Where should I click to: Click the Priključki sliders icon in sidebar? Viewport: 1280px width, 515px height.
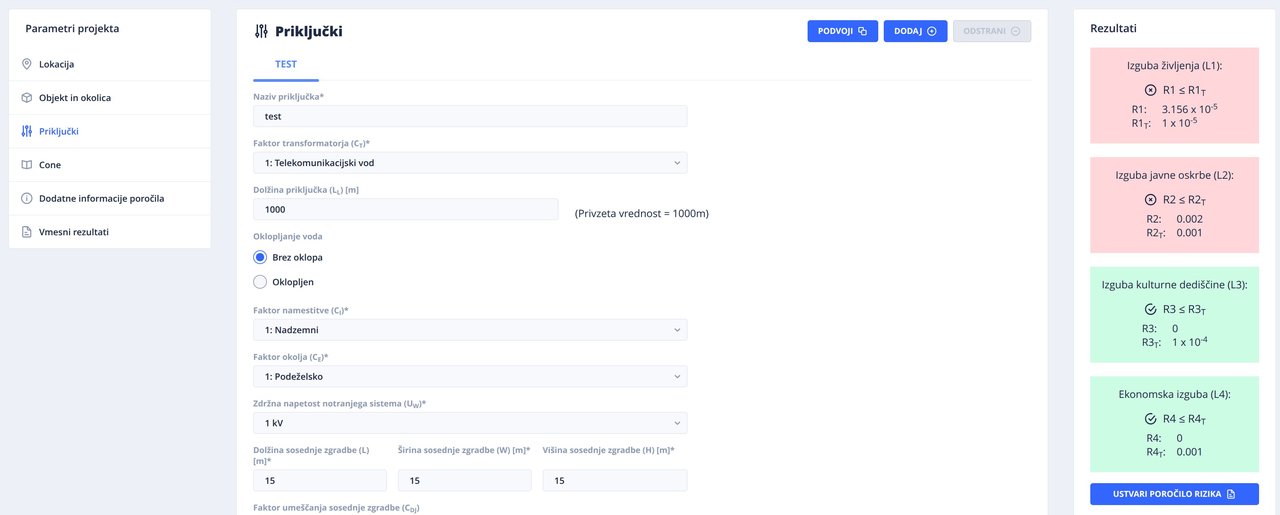tap(27, 131)
